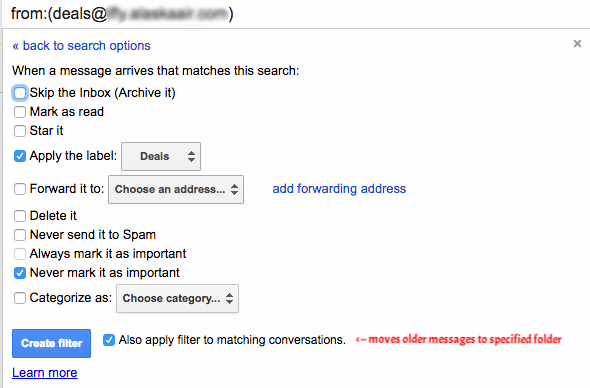Screen dimensions: 590x388
Task: Tick the Star it checkbox
Action: 20,131
